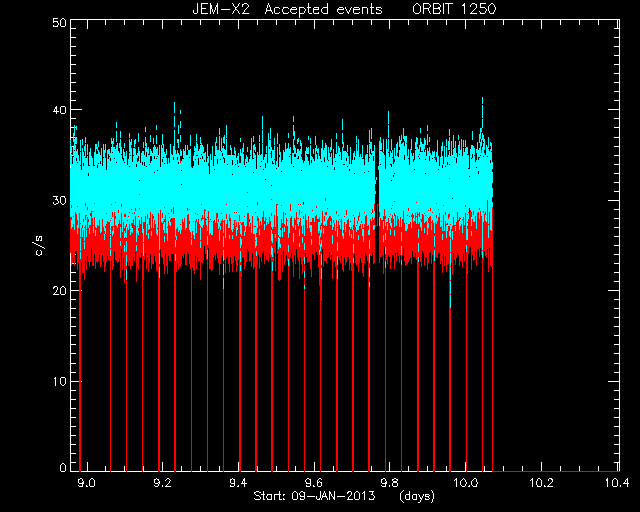Click the 'Start: 09-JAN-2013' label
Image resolution: width=640 pixels, height=512 pixels.
(x=314, y=496)
